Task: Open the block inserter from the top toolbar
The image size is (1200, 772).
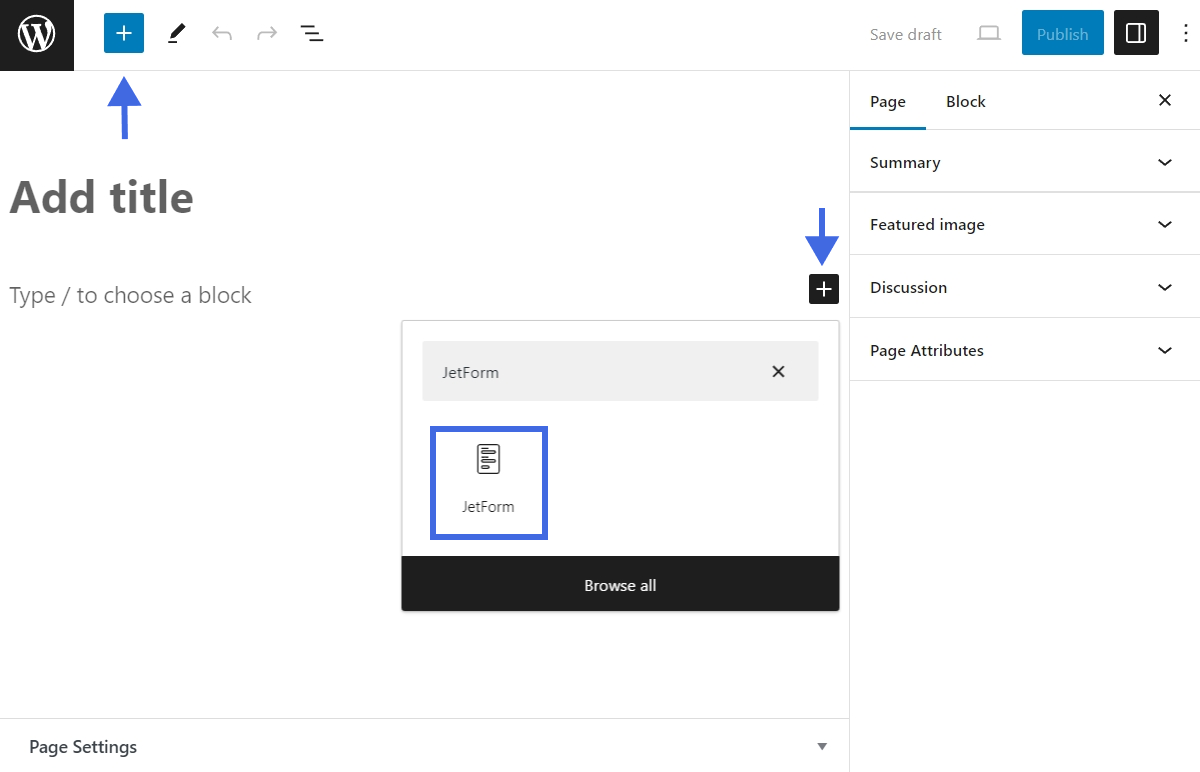Action: (x=123, y=33)
